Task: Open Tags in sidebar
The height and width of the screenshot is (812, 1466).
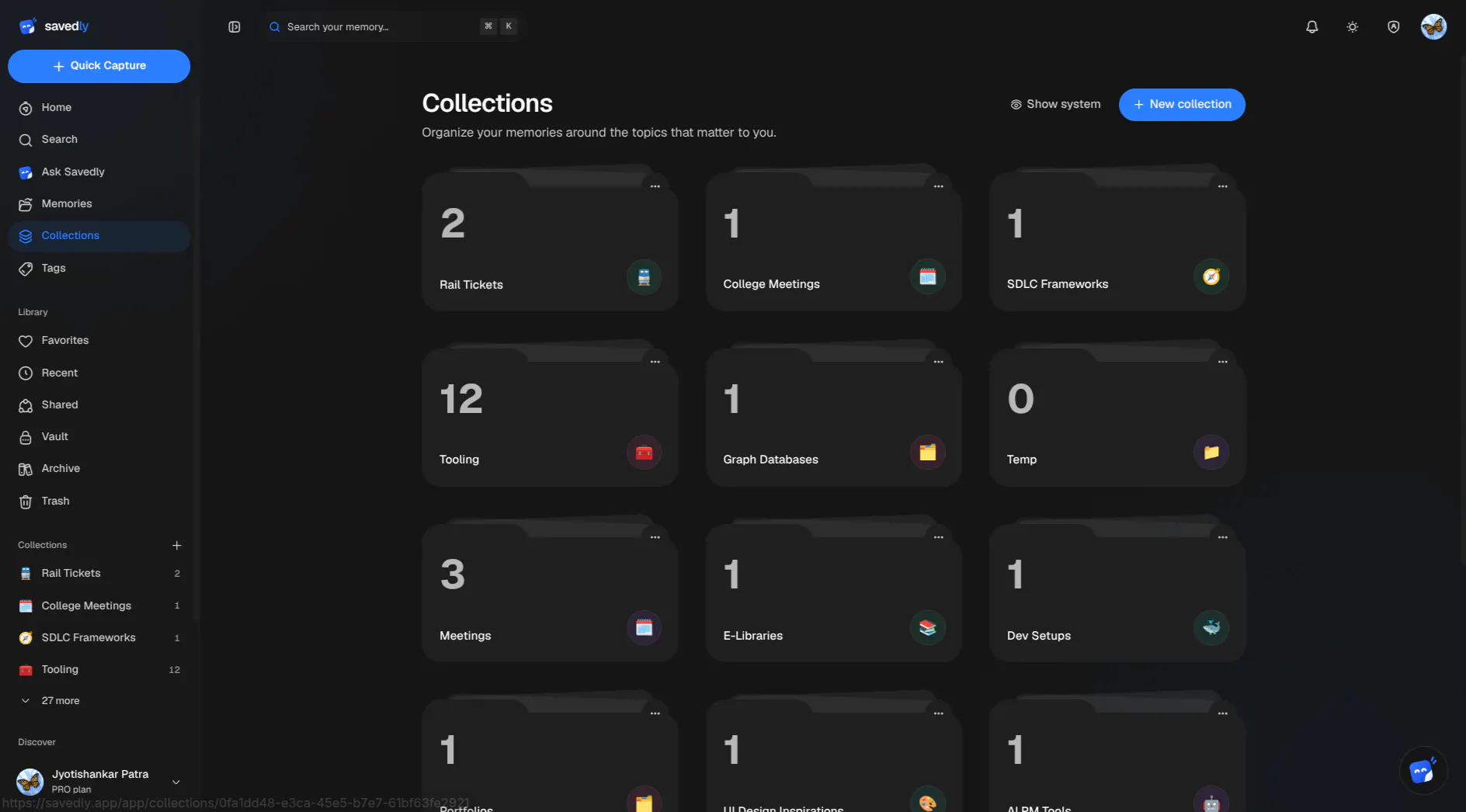Action: tap(99, 268)
